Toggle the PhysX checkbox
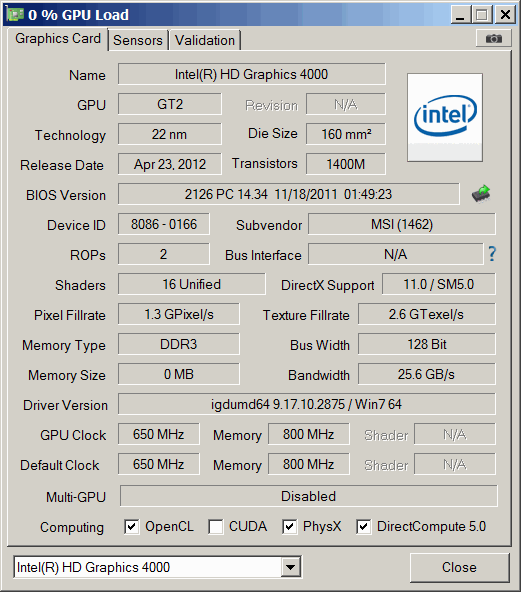Screen dimensions: 521x592 click(289, 527)
